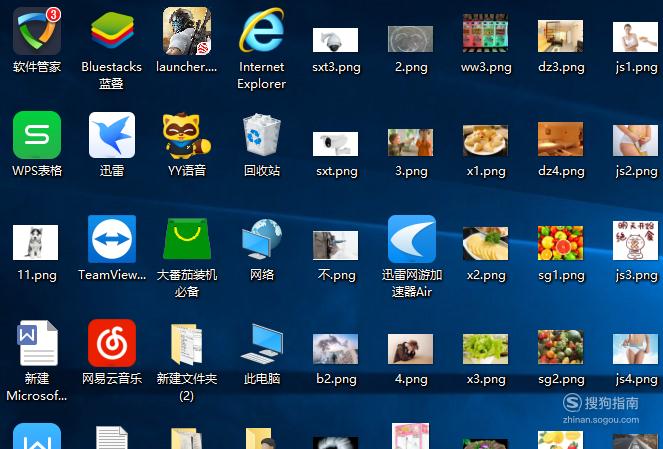Select the 4.png image file
663x449 pixels.
[410, 349]
